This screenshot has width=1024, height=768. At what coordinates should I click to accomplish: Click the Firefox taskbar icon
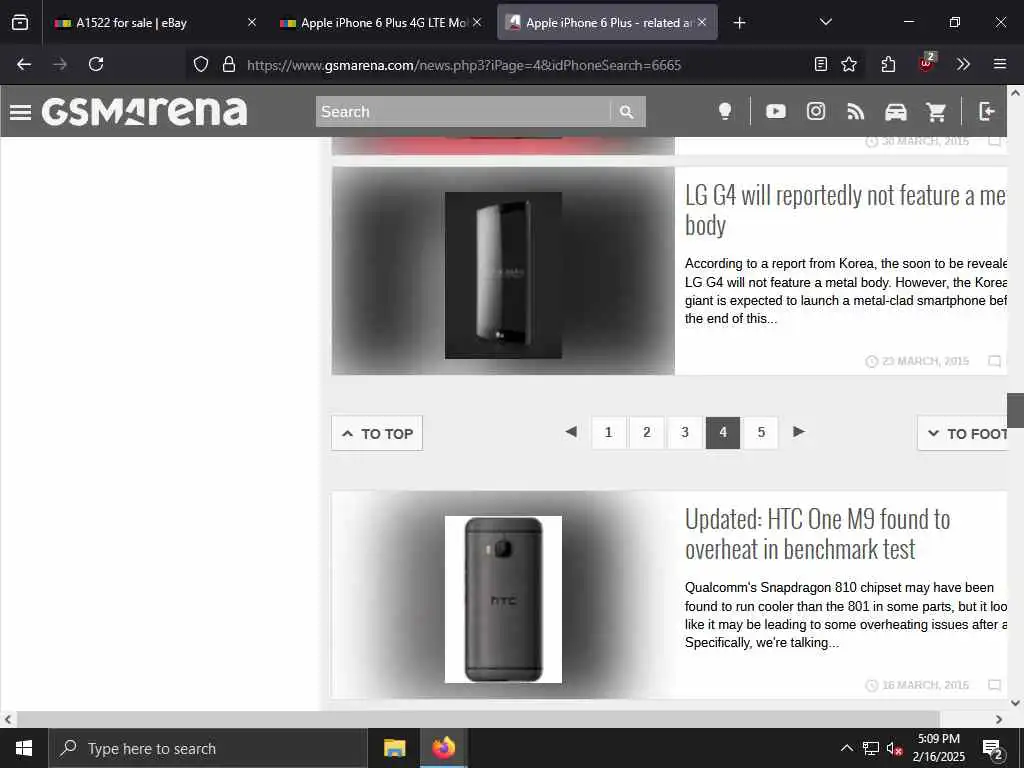(x=443, y=748)
